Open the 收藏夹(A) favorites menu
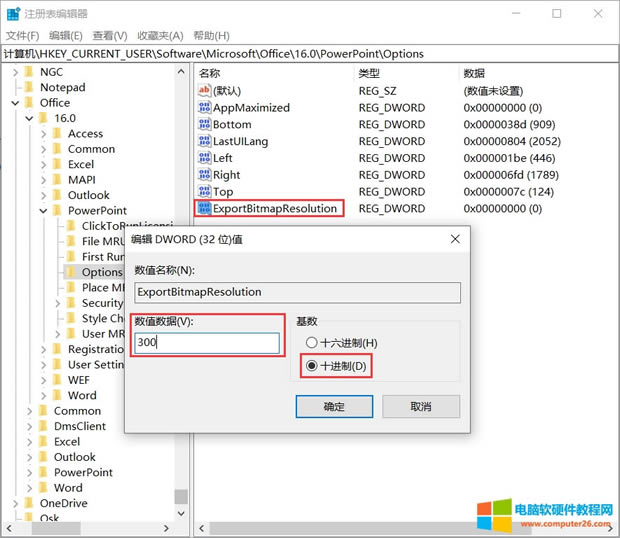 pyautogui.click(x=160, y=35)
